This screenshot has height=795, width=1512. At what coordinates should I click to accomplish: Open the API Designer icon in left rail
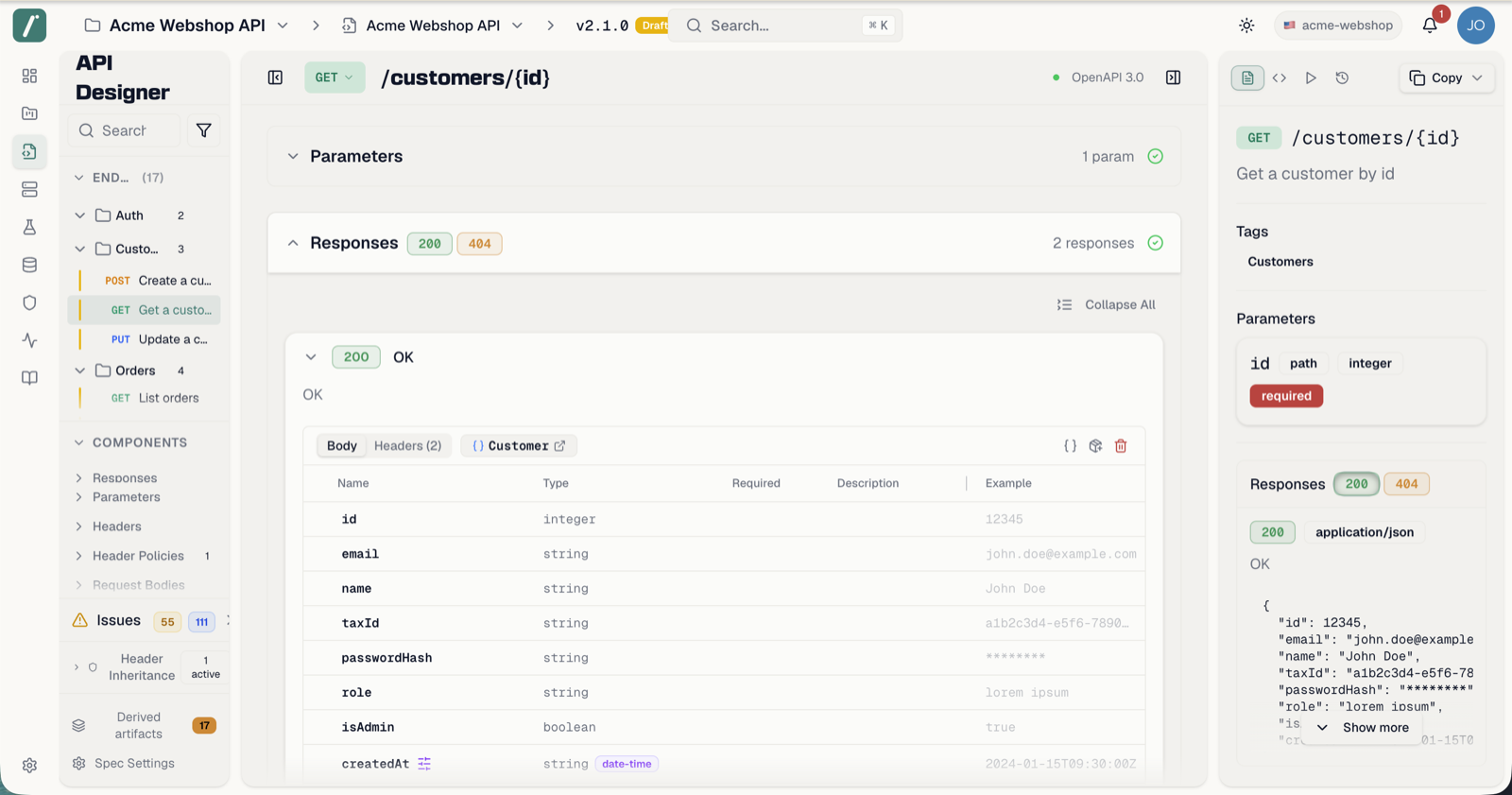(29, 151)
